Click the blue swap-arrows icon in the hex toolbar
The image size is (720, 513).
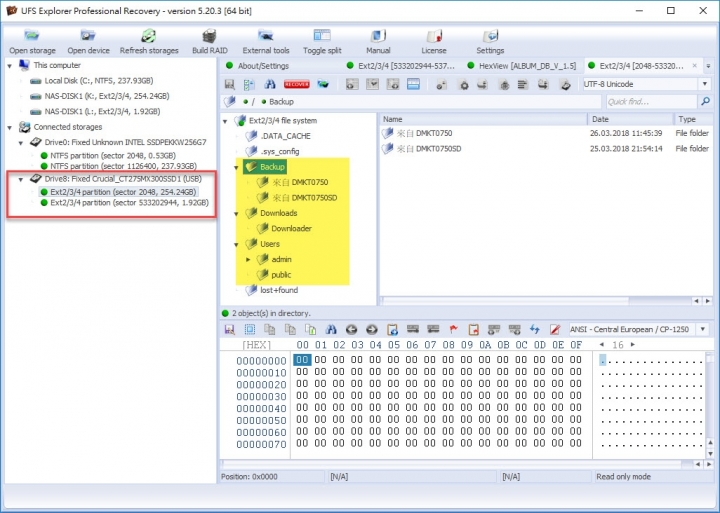(534, 329)
